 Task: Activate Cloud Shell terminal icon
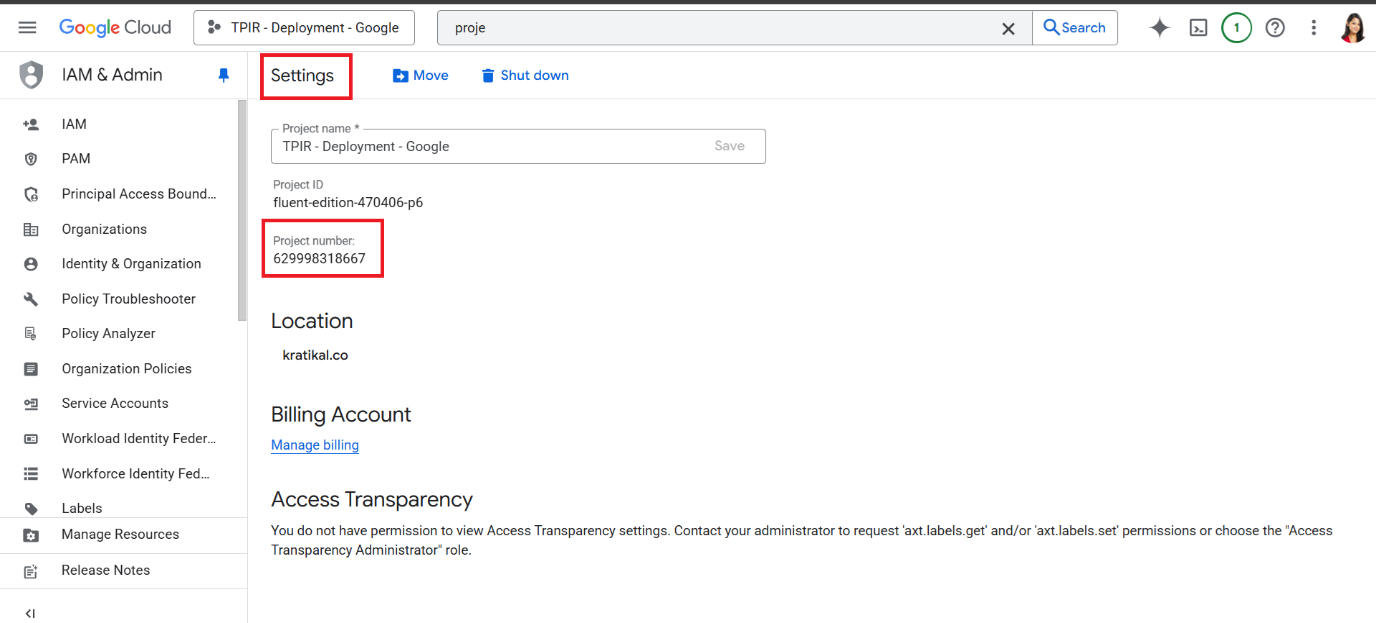point(1198,28)
